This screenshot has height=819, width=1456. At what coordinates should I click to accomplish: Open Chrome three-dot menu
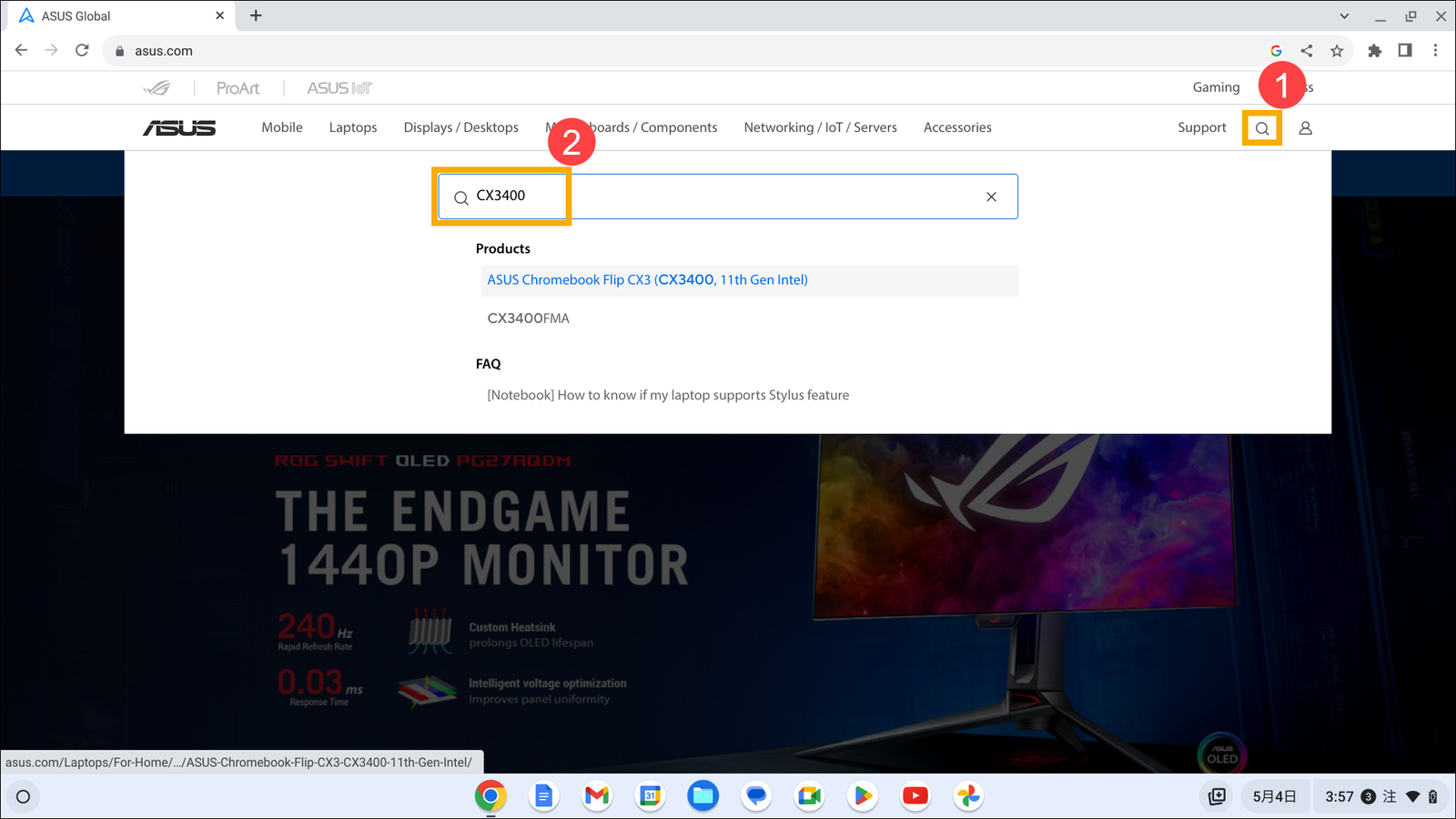1435,51
